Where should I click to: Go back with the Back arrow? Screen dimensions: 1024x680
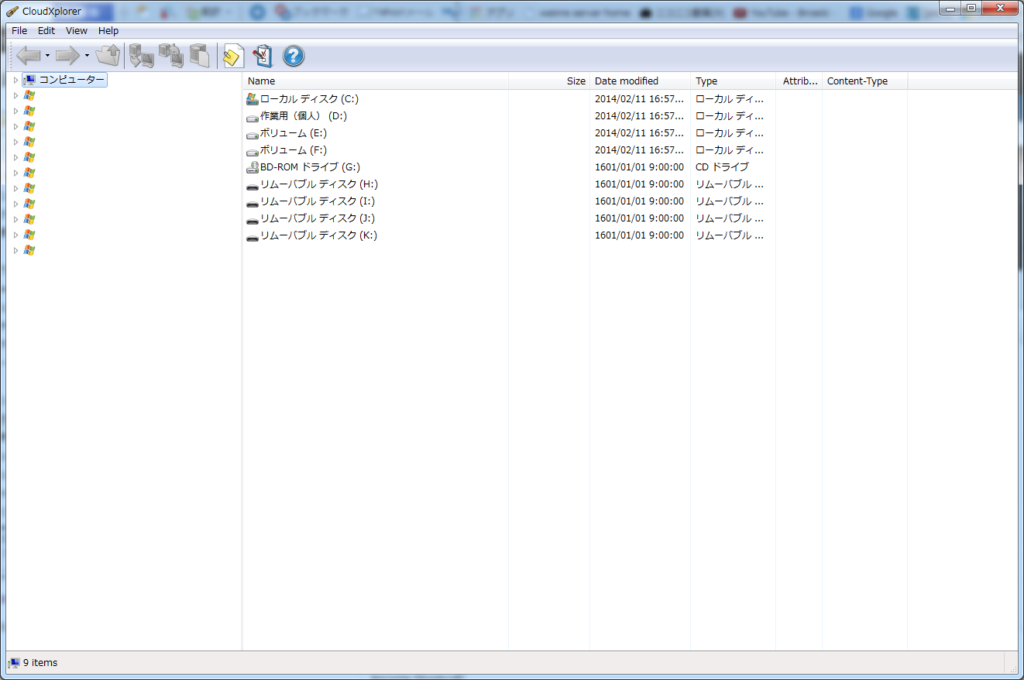pyautogui.click(x=29, y=56)
